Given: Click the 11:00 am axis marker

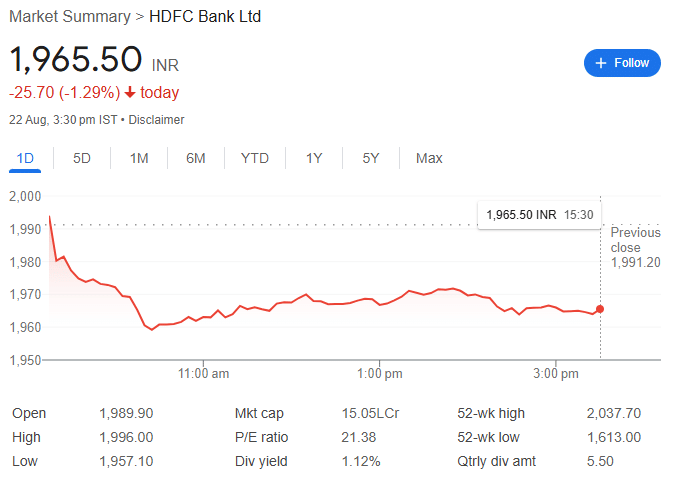Looking at the screenshot, I should tap(203, 373).
